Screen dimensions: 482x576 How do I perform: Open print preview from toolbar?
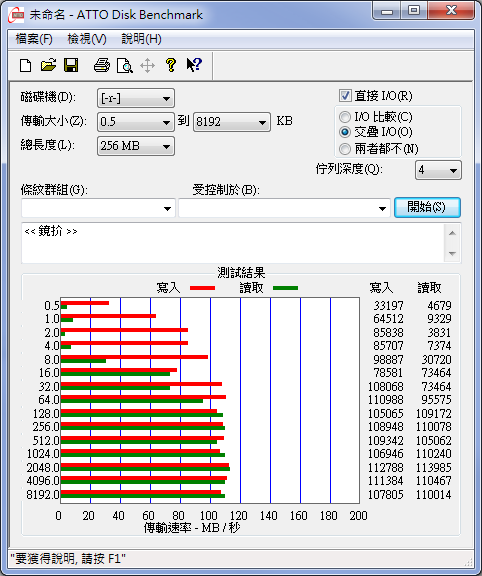tap(125, 66)
